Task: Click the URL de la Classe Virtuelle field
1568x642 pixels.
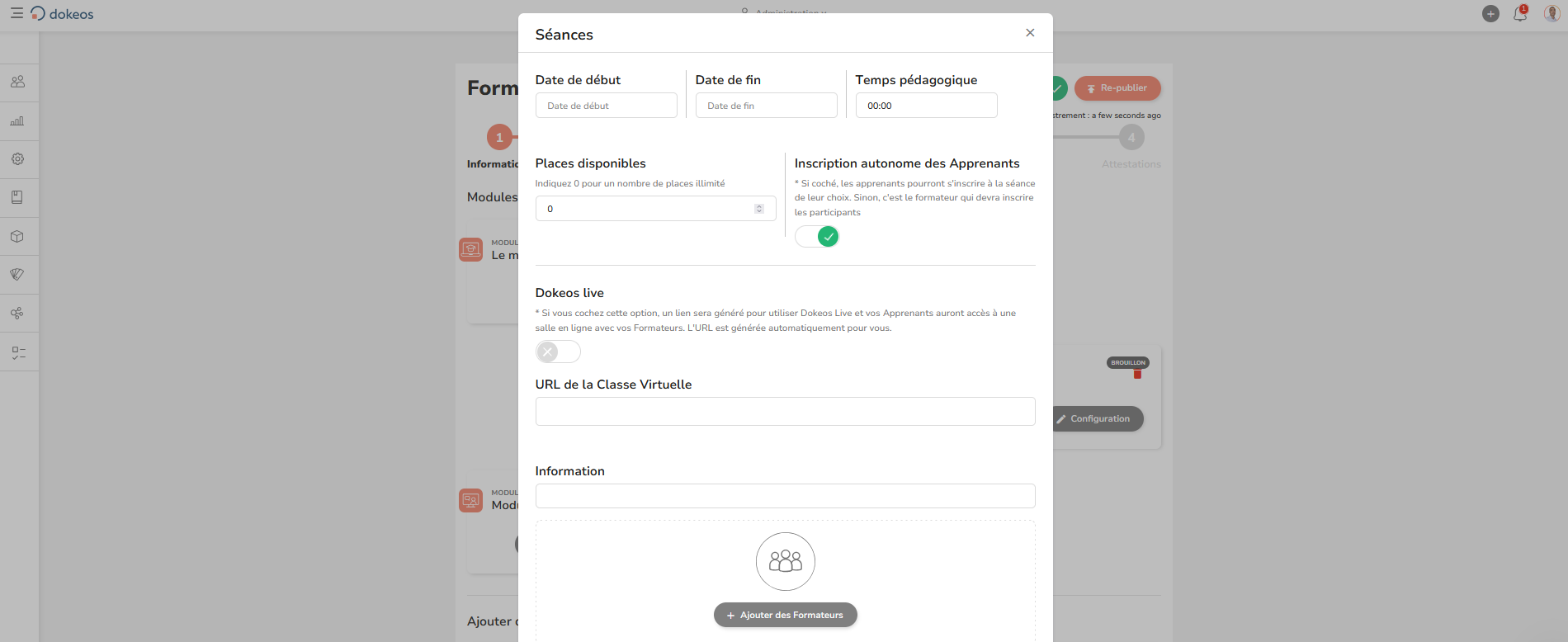Action: [785, 412]
